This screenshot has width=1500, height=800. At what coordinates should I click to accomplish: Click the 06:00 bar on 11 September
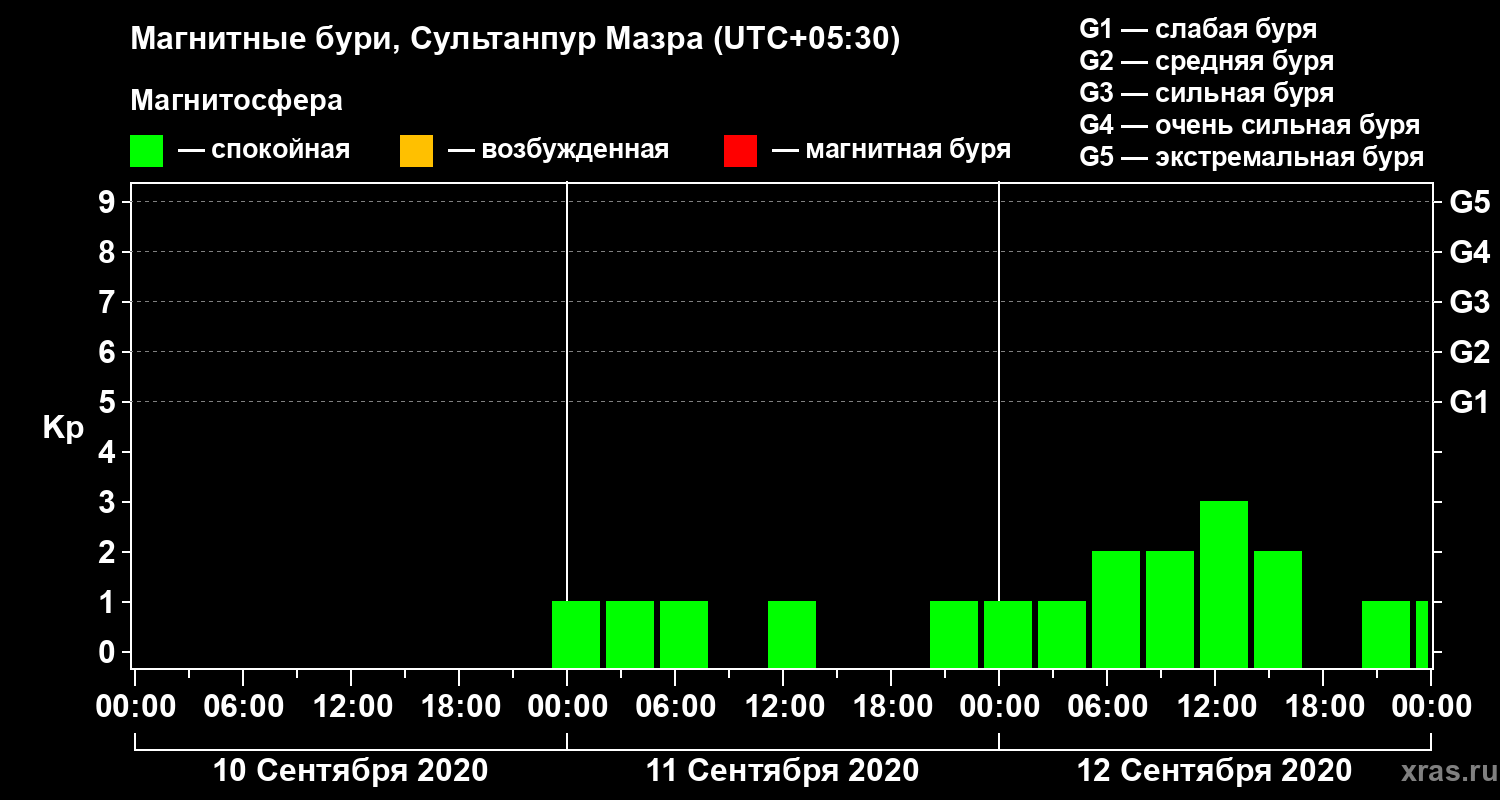click(x=684, y=634)
